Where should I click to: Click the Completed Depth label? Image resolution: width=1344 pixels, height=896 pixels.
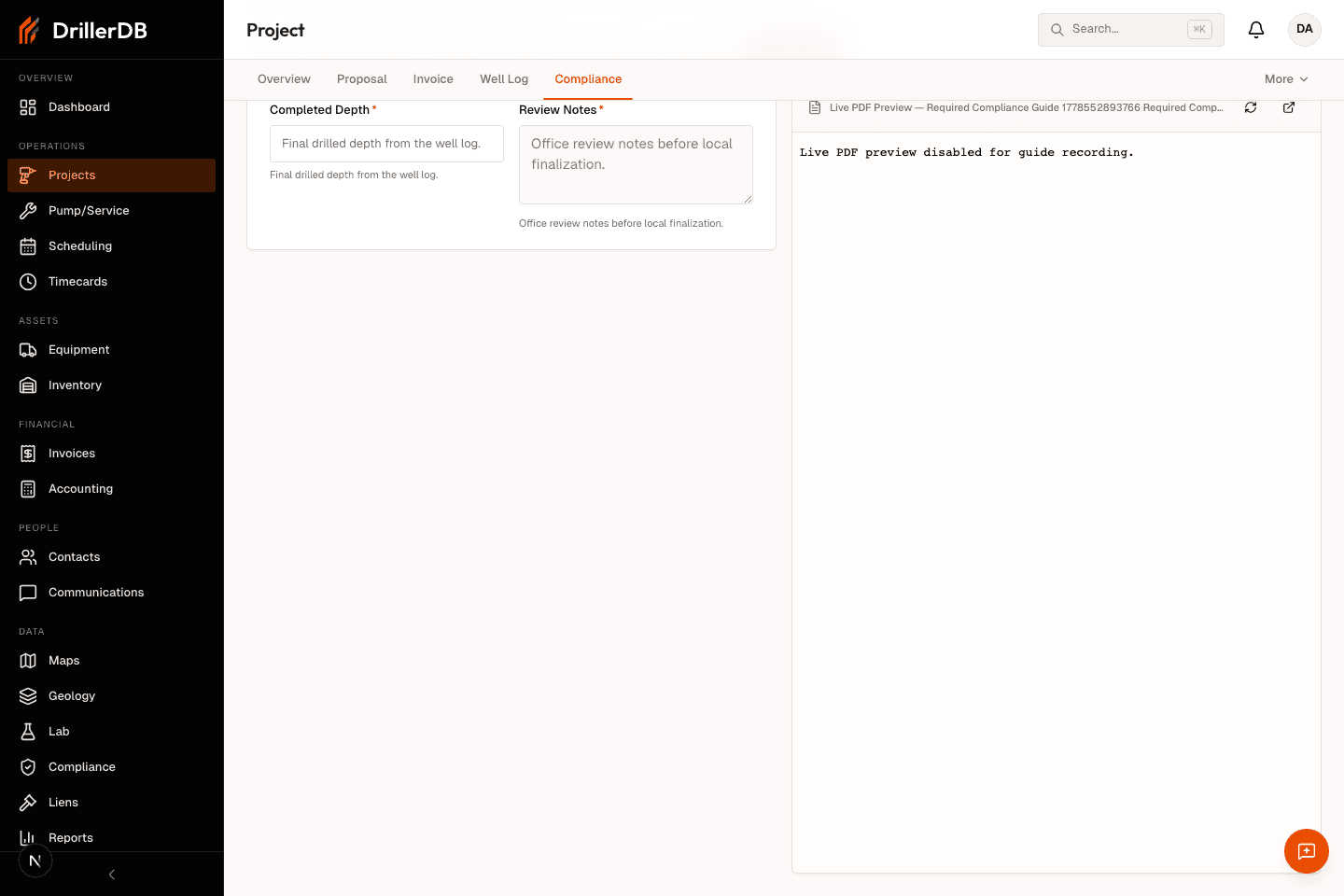point(319,110)
